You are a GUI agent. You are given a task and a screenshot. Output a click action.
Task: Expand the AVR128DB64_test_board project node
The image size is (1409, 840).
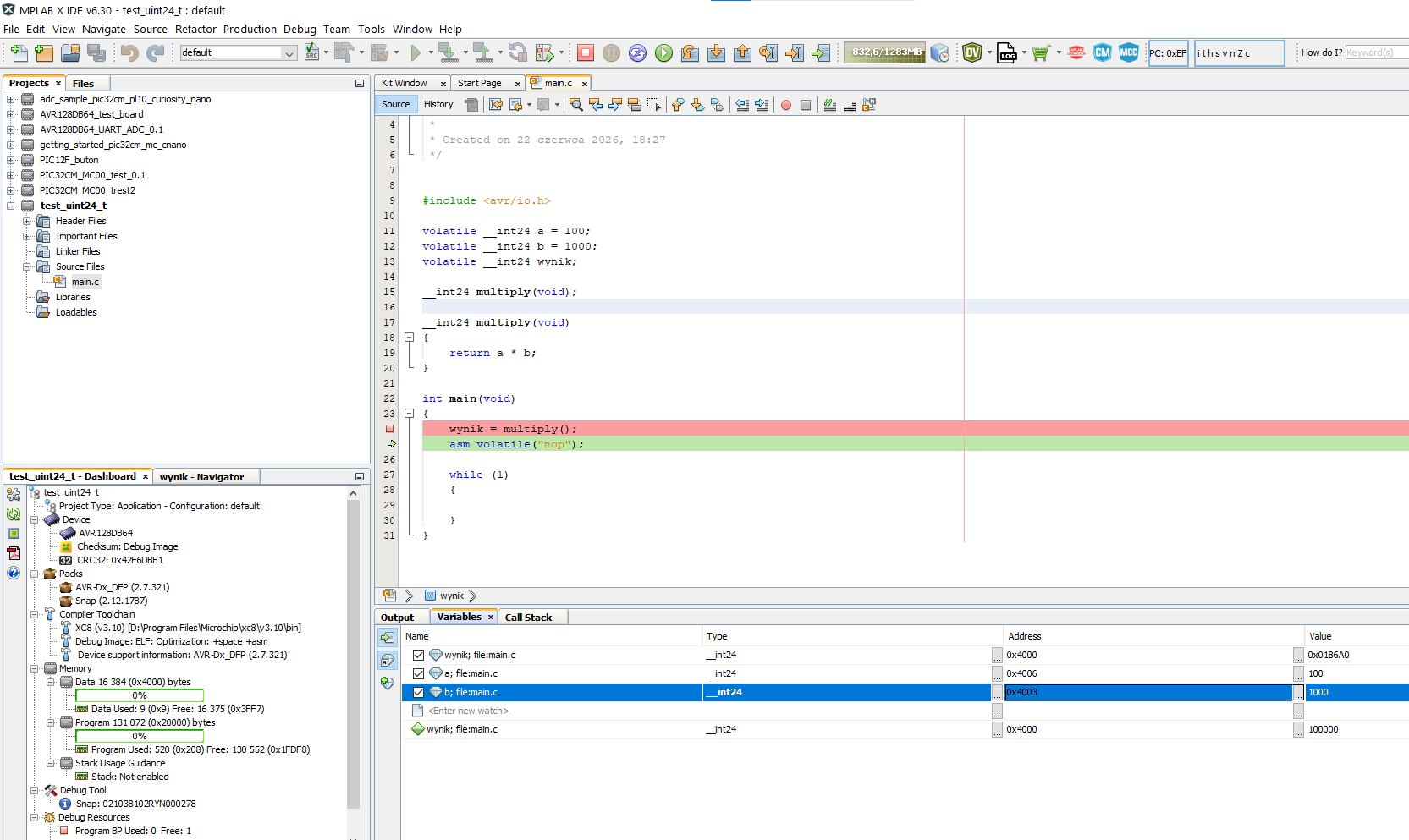point(10,114)
